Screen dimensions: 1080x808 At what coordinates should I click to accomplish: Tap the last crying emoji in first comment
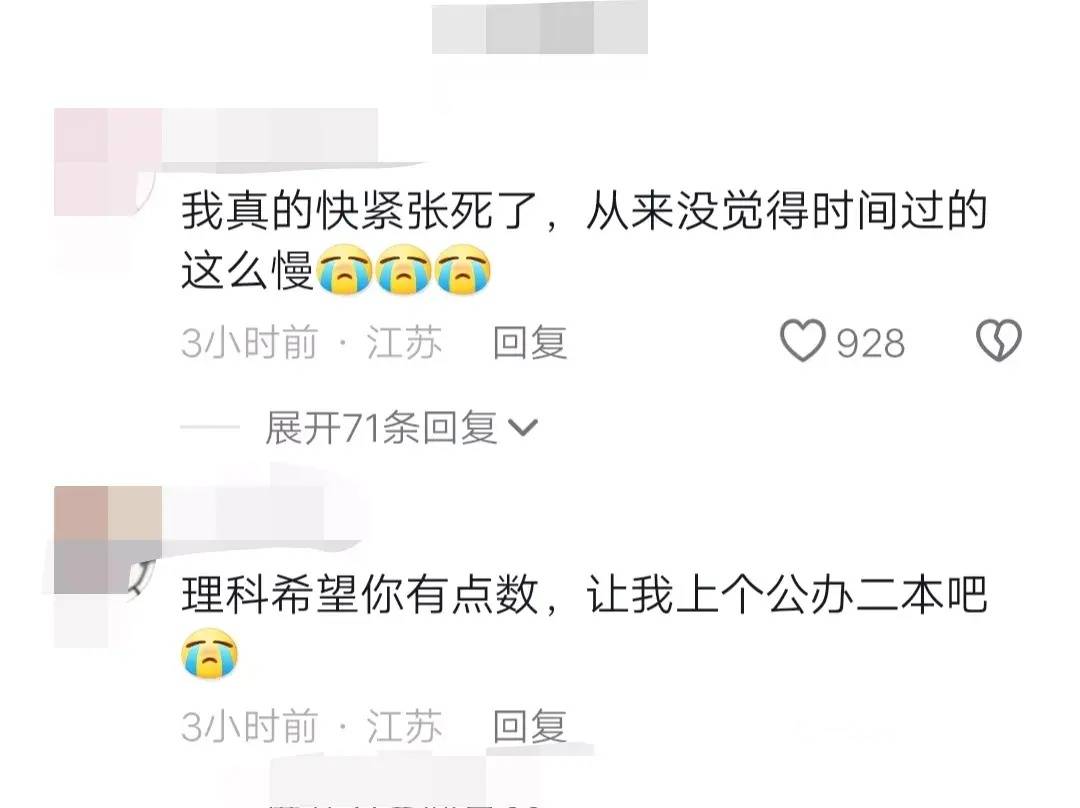(x=464, y=271)
